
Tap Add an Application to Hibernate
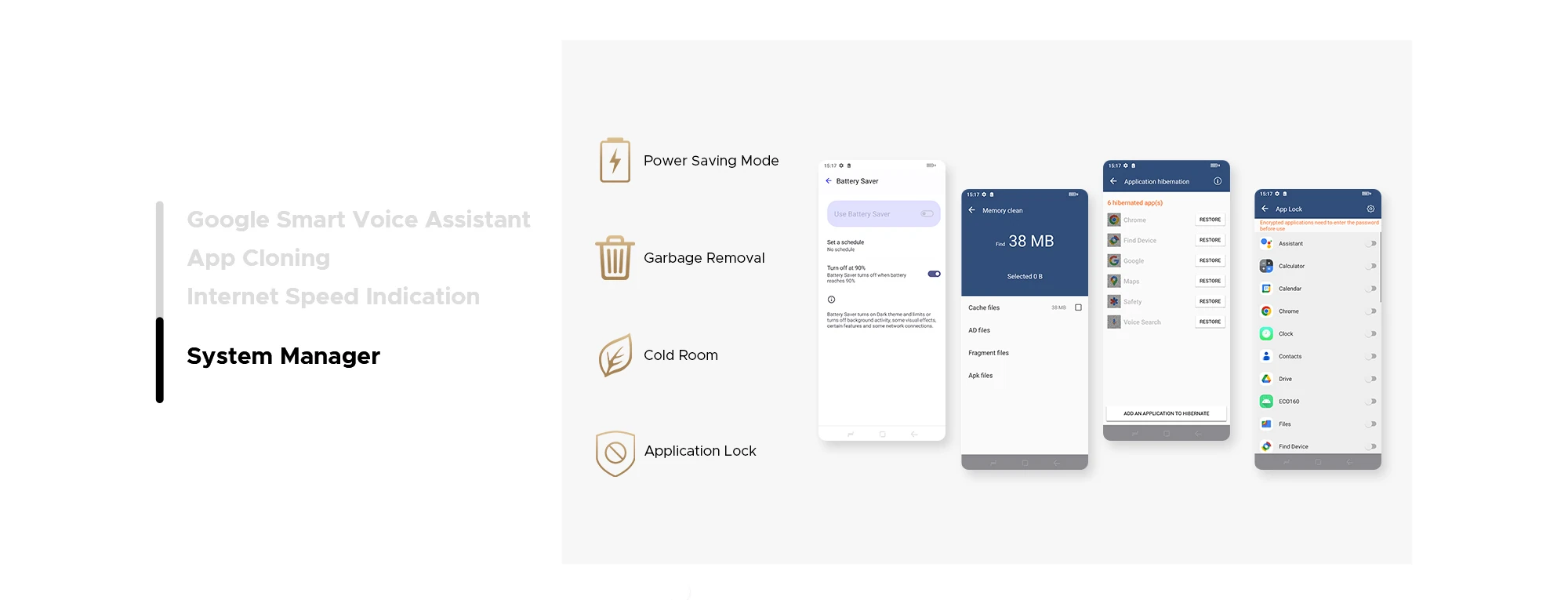click(x=1166, y=413)
